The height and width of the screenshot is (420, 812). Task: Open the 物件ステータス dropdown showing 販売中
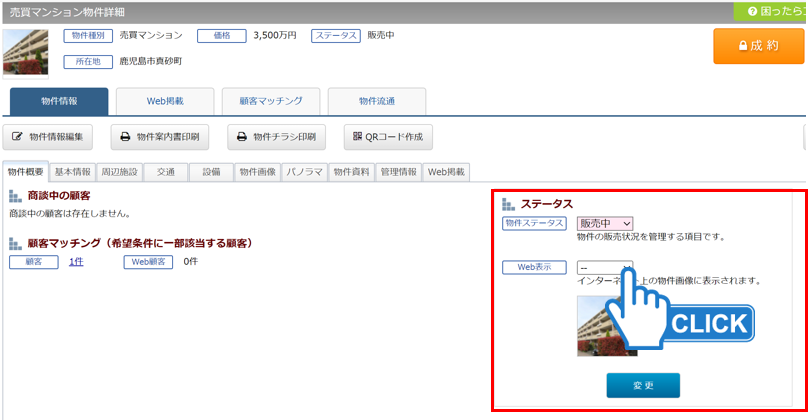(x=605, y=224)
